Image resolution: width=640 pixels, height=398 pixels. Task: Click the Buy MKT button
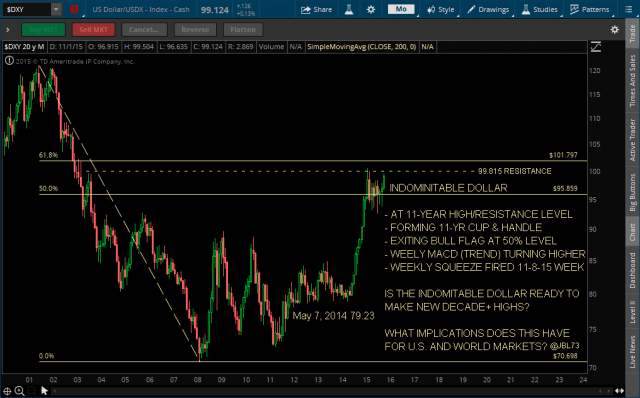[43, 29]
